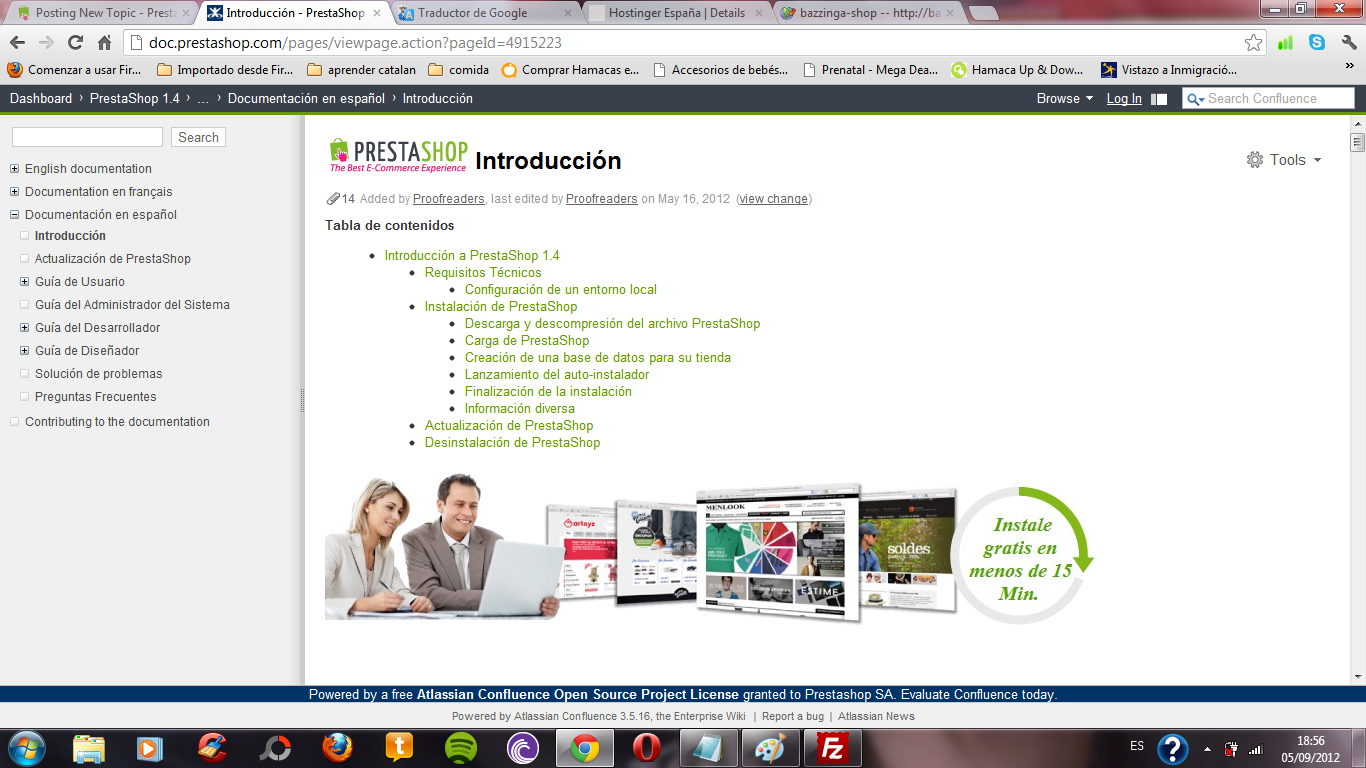
Task: Show hidden system tray icons arrow
Action: click(x=1207, y=748)
